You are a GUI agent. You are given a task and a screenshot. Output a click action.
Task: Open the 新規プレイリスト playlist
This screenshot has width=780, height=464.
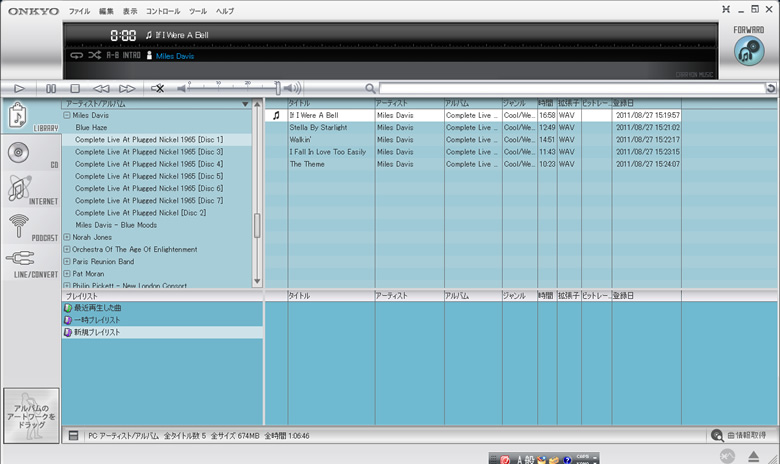(97, 332)
